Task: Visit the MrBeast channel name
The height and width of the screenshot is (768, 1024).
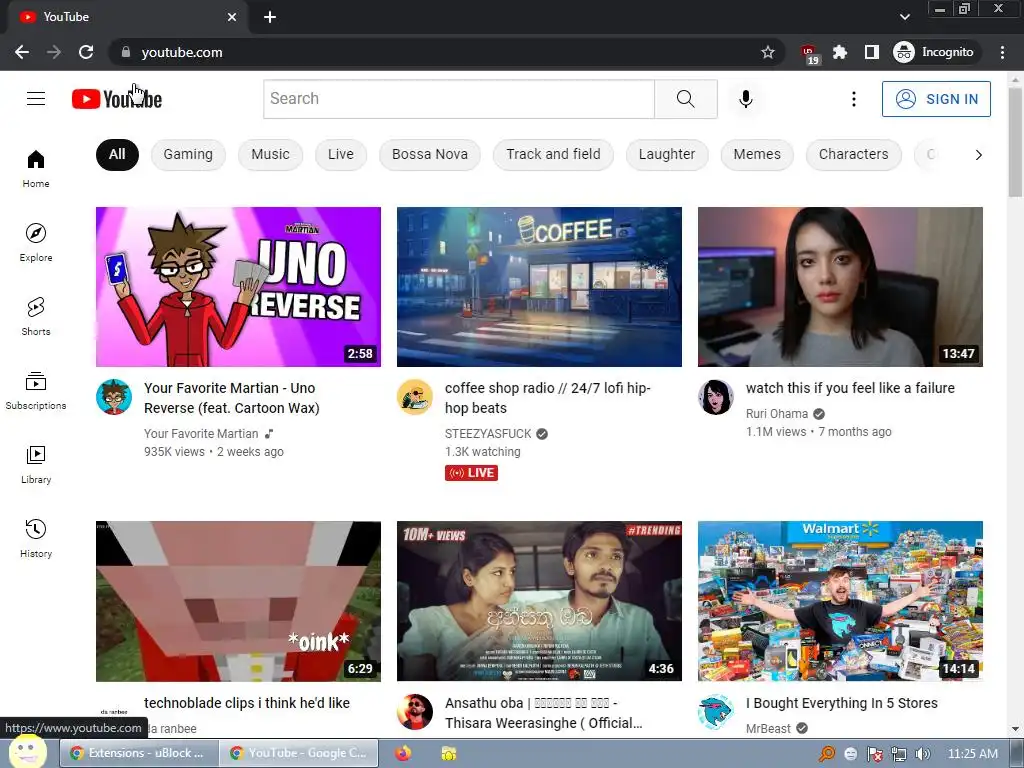Action: 768,728
